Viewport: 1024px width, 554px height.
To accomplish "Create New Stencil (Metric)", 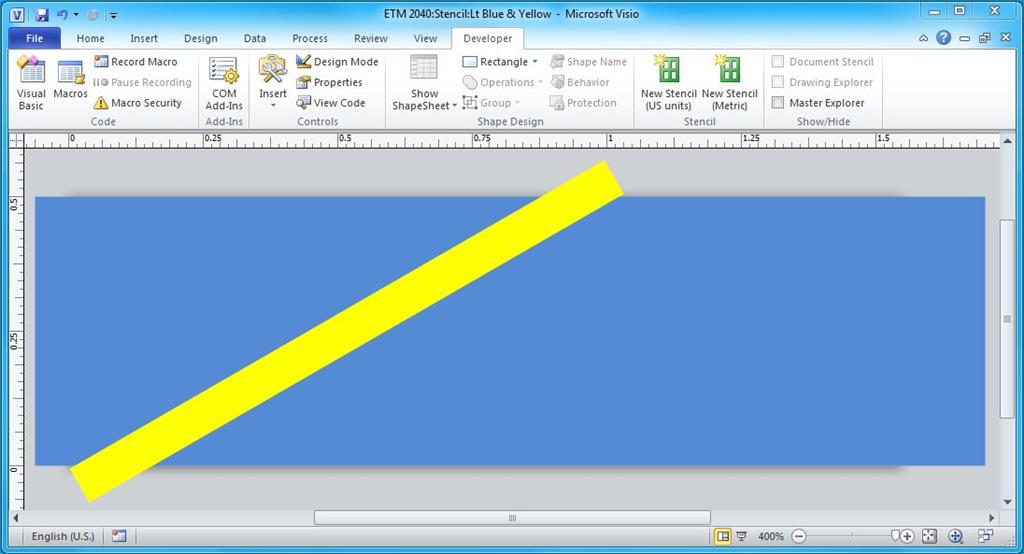I will tap(729, 83).
